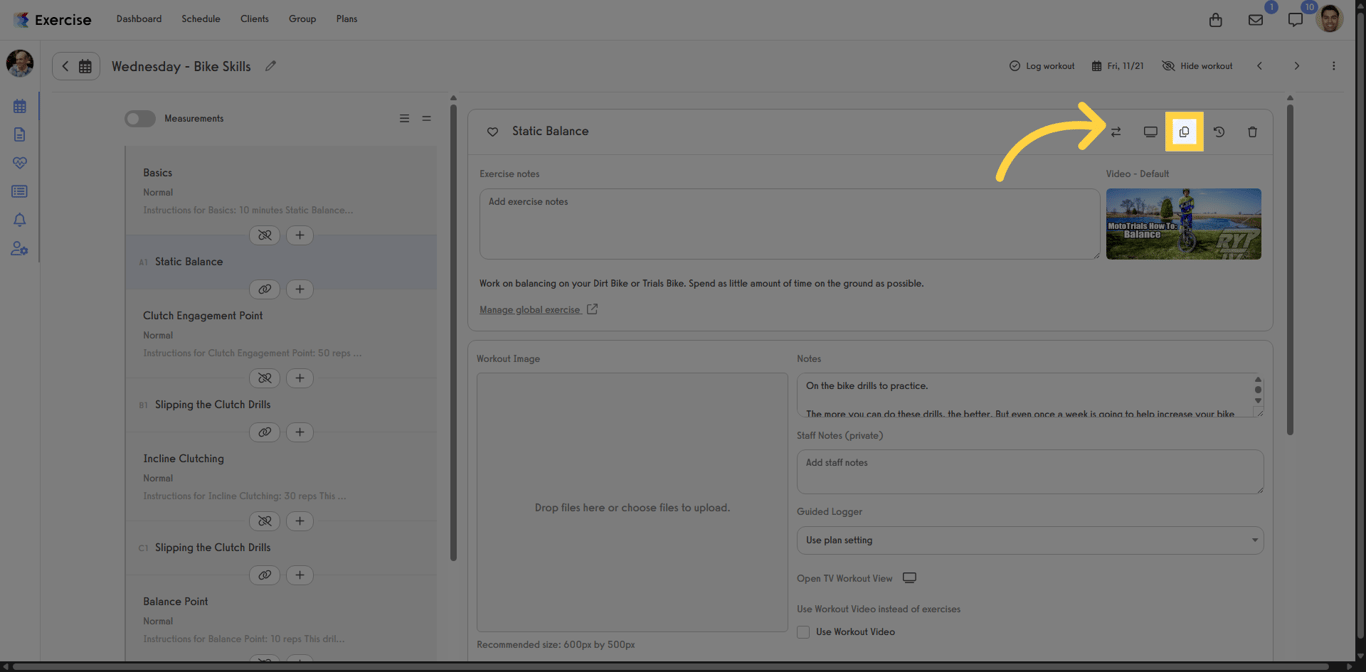Copy the Static Balance exercise
Screen dimensions: 1366x672
tap(1184, 131)
